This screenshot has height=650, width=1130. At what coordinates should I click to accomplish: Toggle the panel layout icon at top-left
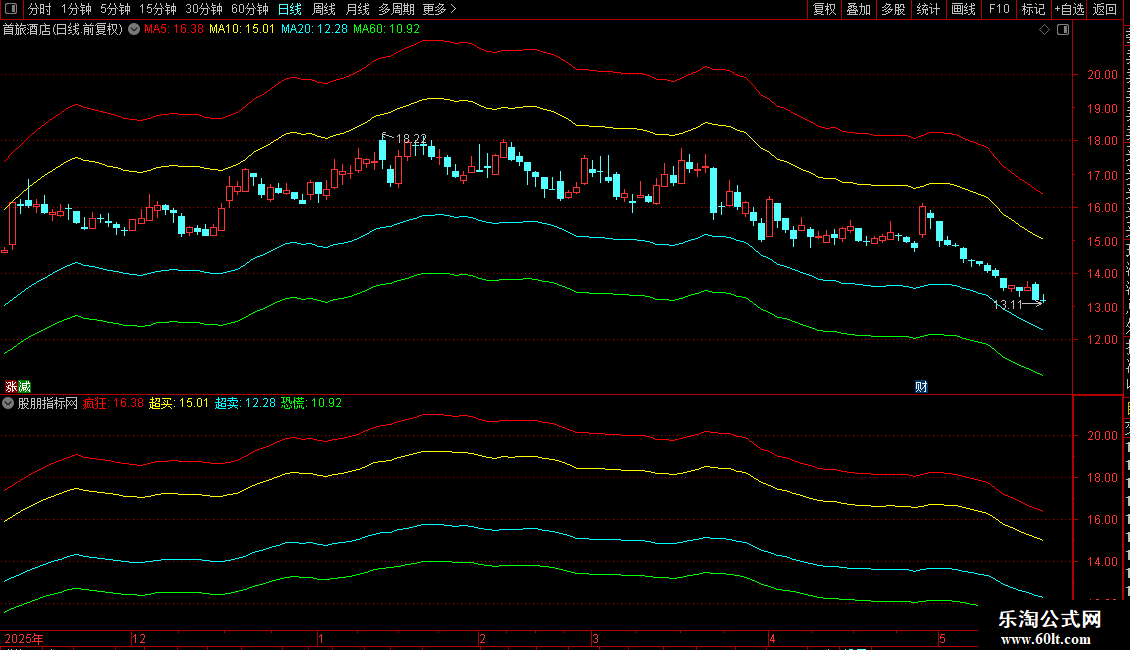pos(11,9)
